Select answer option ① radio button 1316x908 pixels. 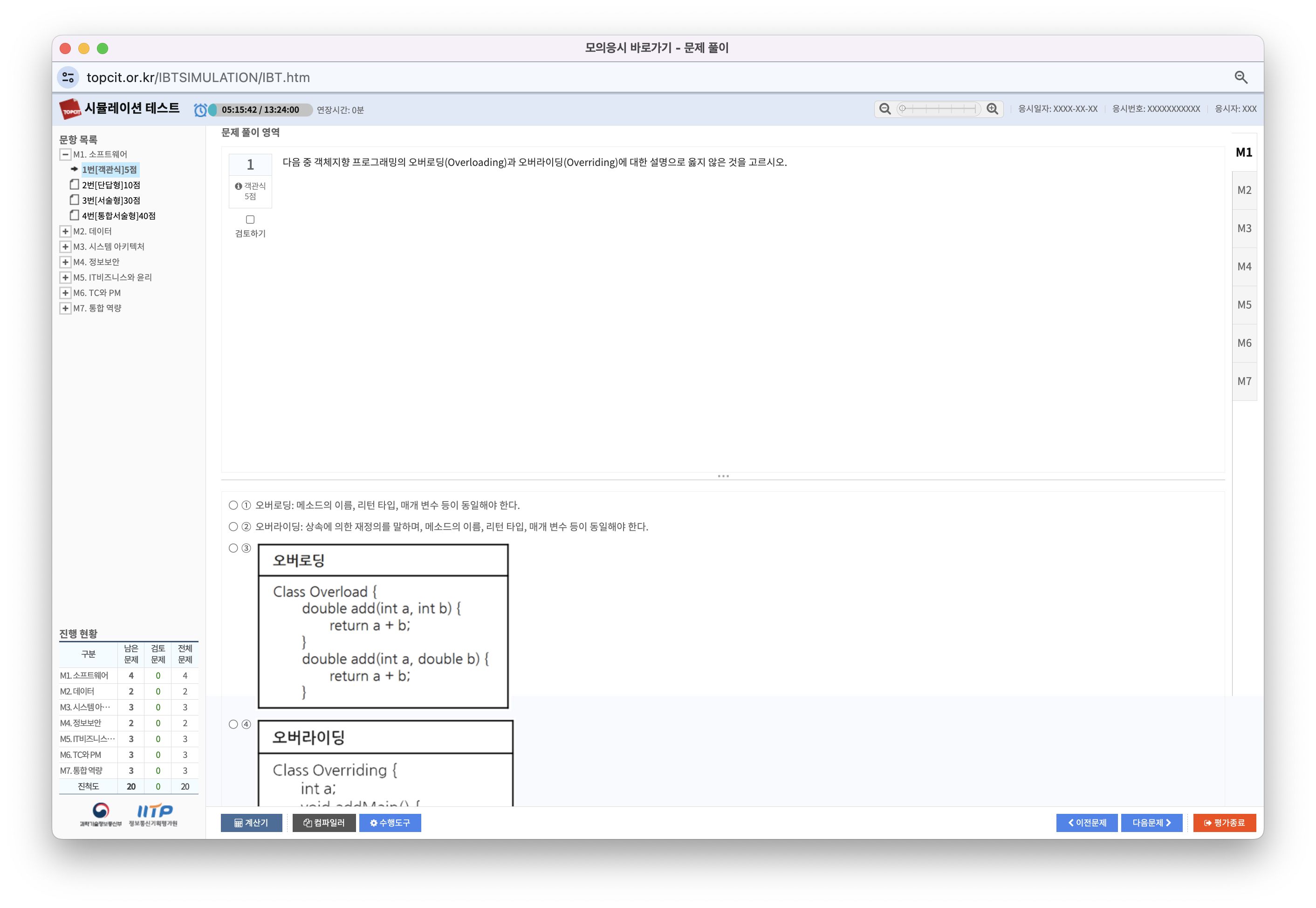(x=233, y=505)
